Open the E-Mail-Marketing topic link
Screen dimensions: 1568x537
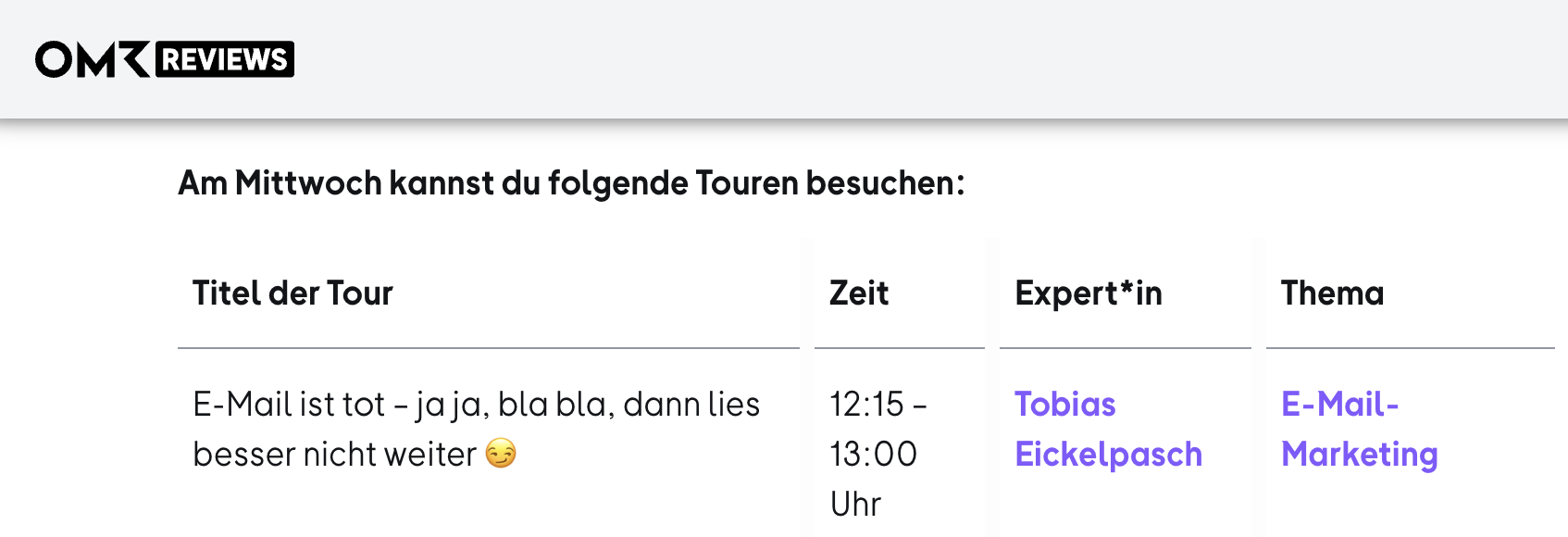coord(1359,430)
